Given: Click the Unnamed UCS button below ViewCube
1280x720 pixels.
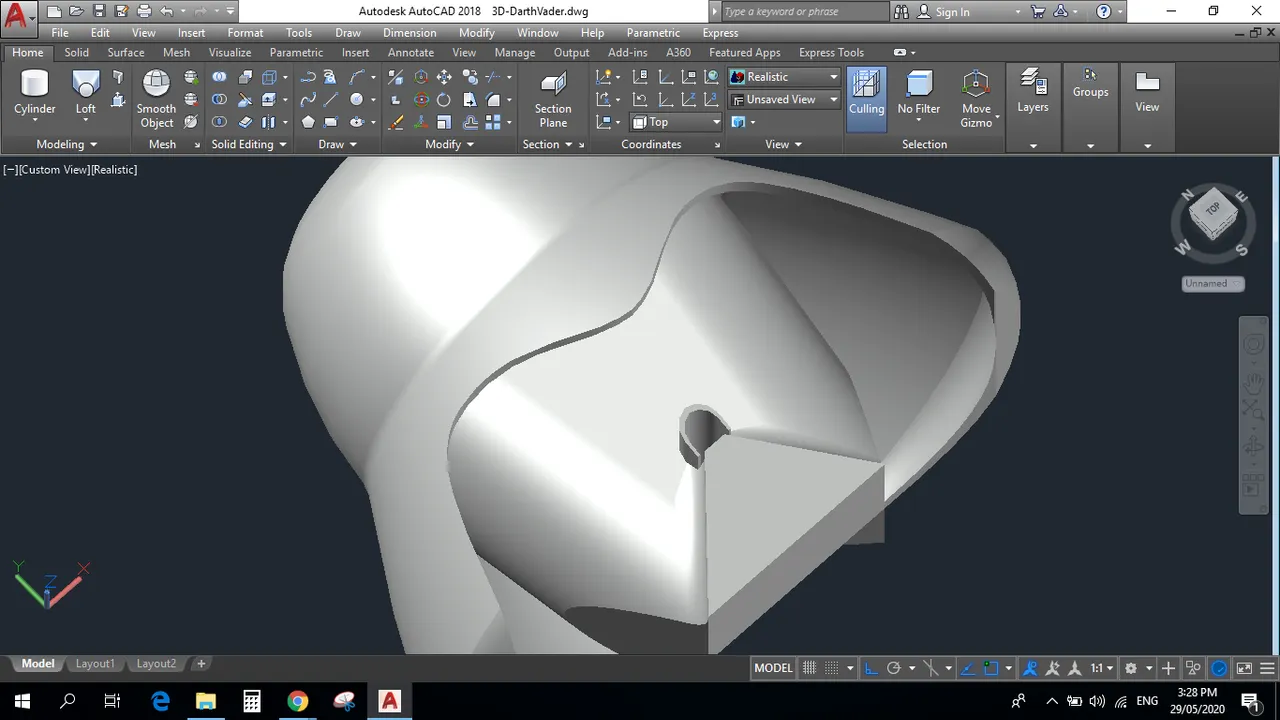Looking at the screenshot, I should click(x=1213, y=284).
